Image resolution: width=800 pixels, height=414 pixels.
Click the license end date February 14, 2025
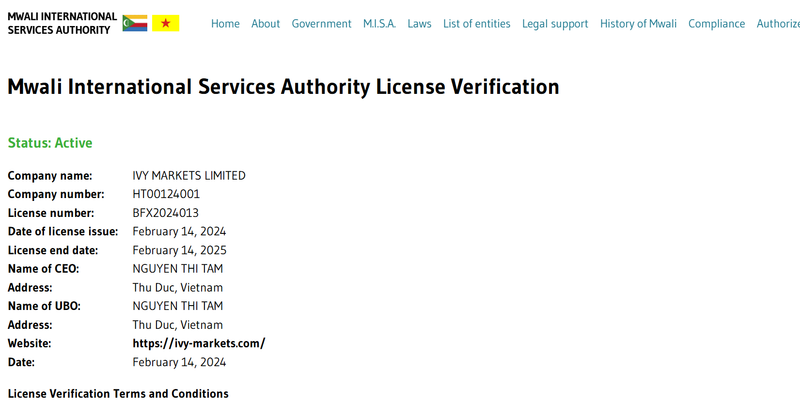[180, 251]
